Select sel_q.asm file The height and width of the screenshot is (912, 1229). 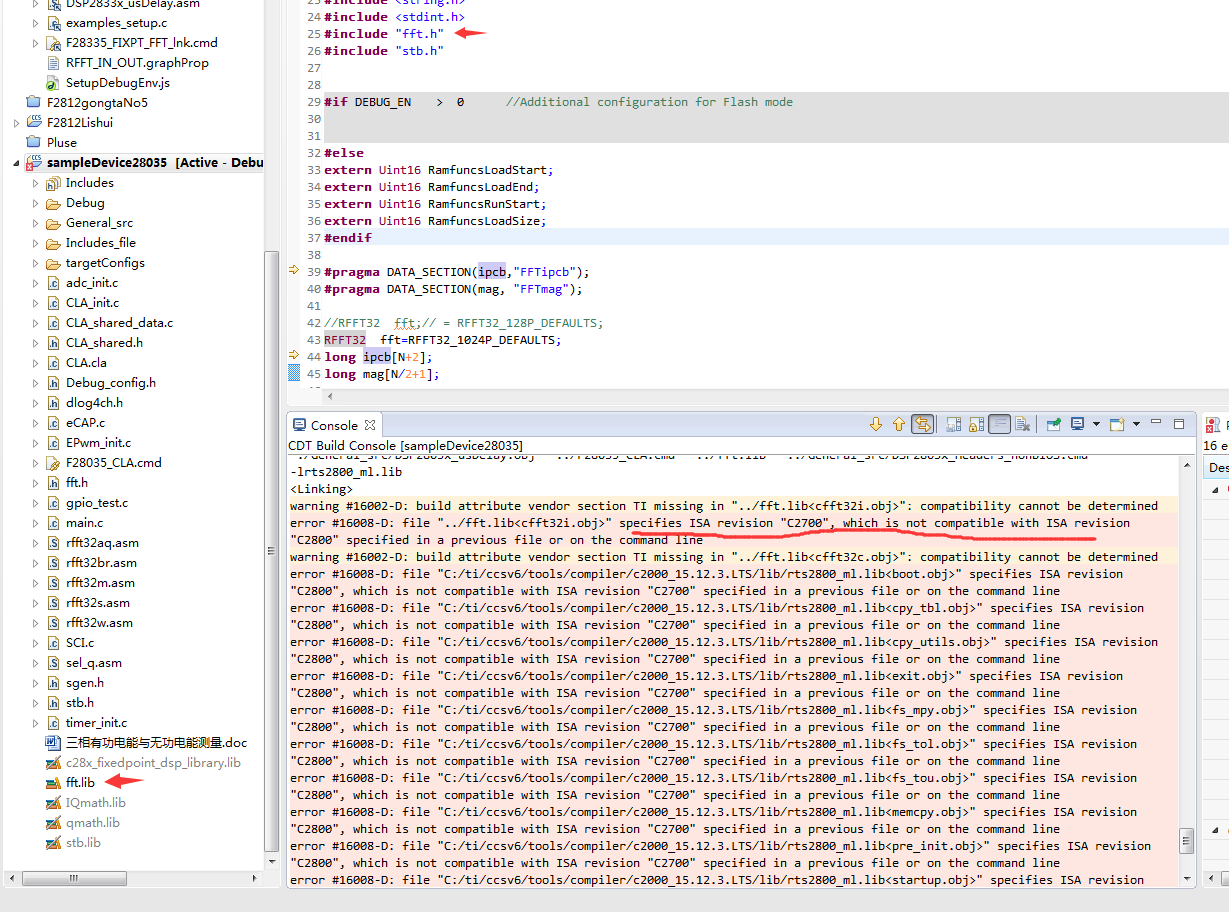coord(94,662)
